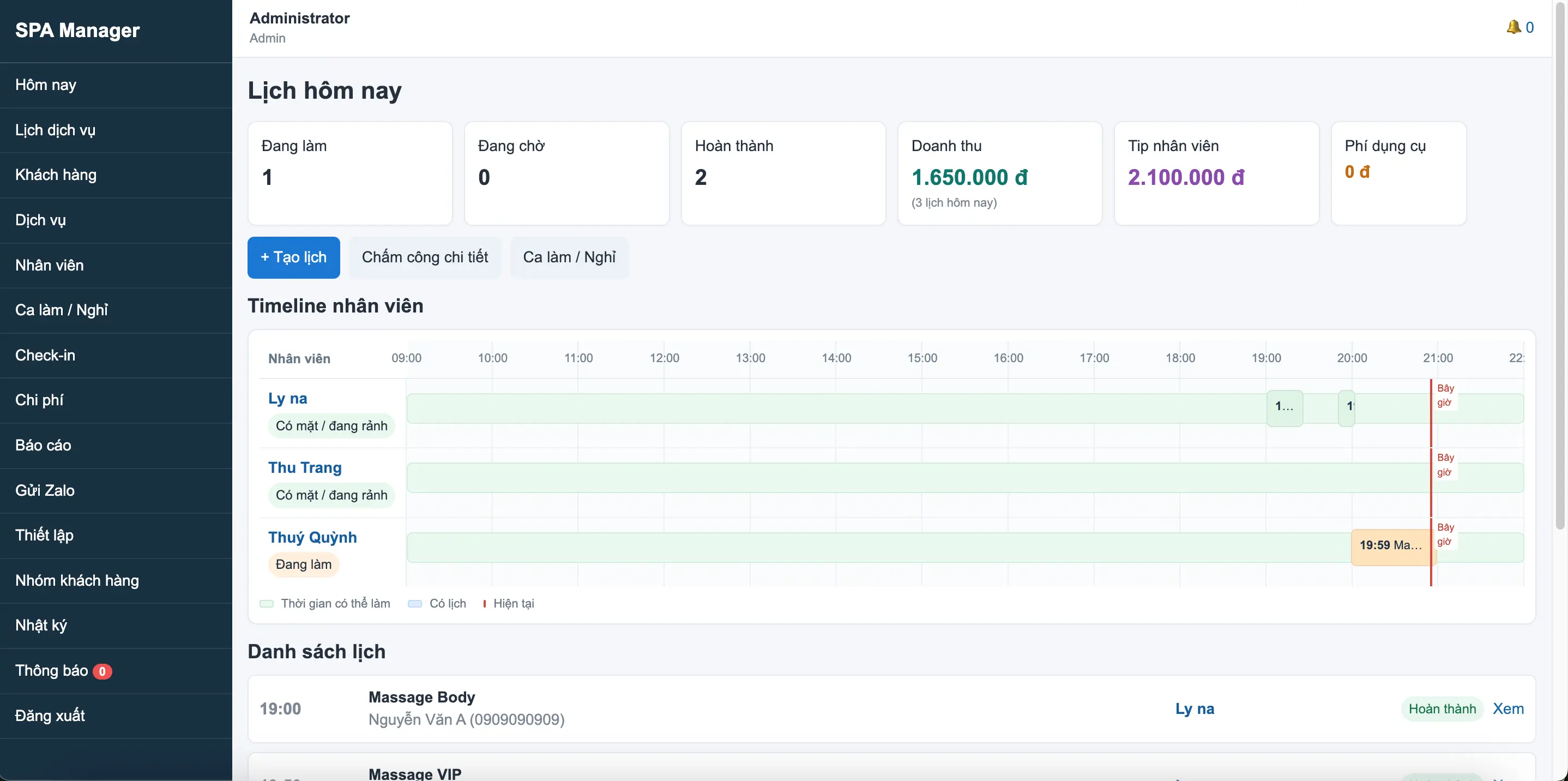Click Ca làm / Nghỉ button below stats
1568x781 pixels.
coord(569,257)
